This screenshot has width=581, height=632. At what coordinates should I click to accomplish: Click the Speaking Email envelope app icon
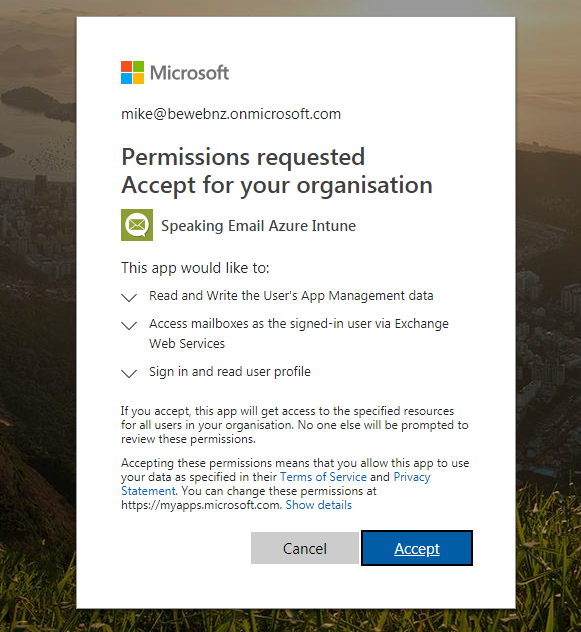coord(137,225)
